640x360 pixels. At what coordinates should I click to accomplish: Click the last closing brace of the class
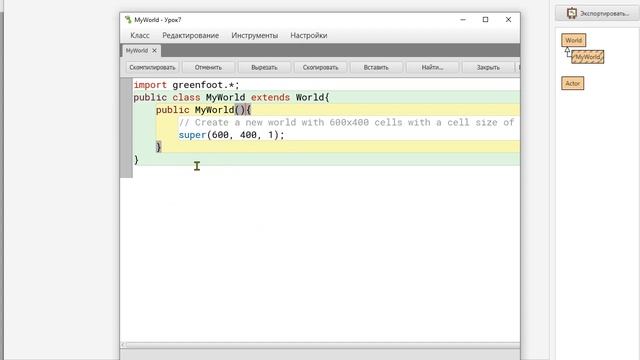[136, 160]
